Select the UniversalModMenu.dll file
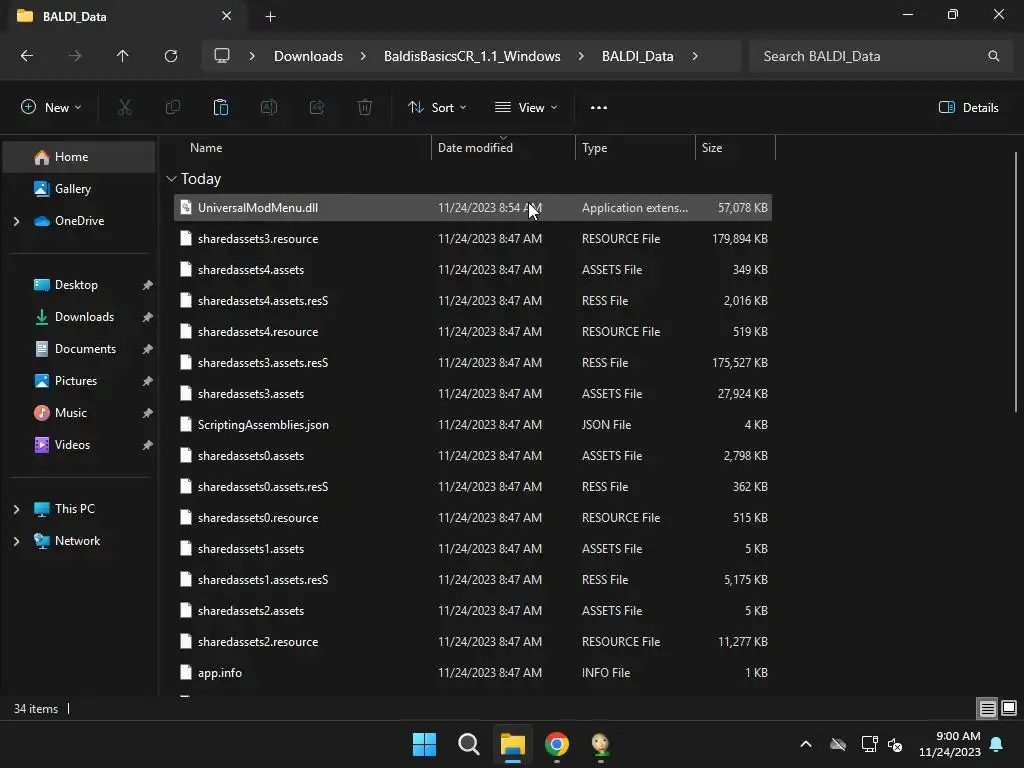Screen dimensions: 1024x768 (x=473, y=208)
